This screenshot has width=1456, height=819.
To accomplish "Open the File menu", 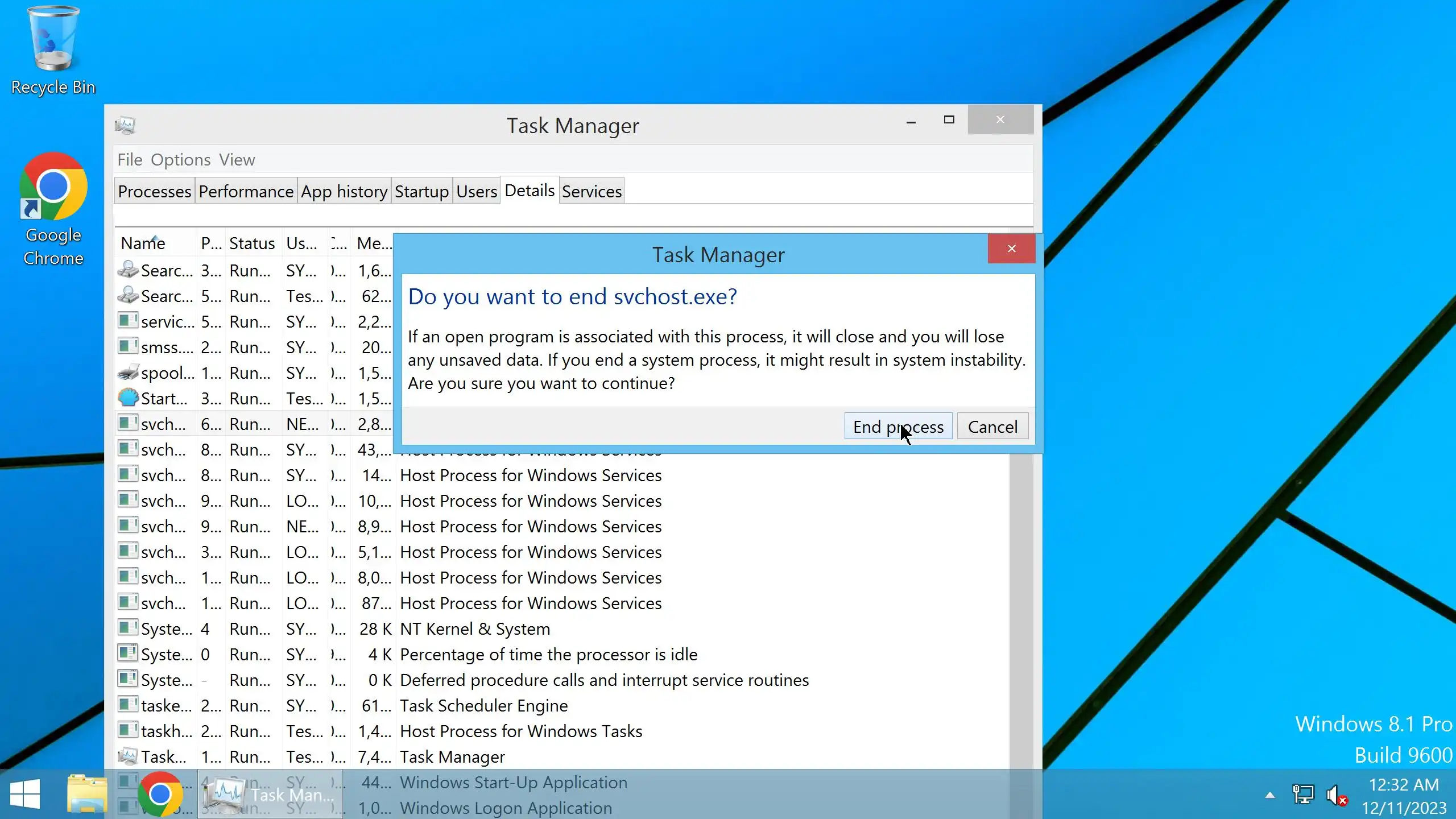I will pos(130,160).
